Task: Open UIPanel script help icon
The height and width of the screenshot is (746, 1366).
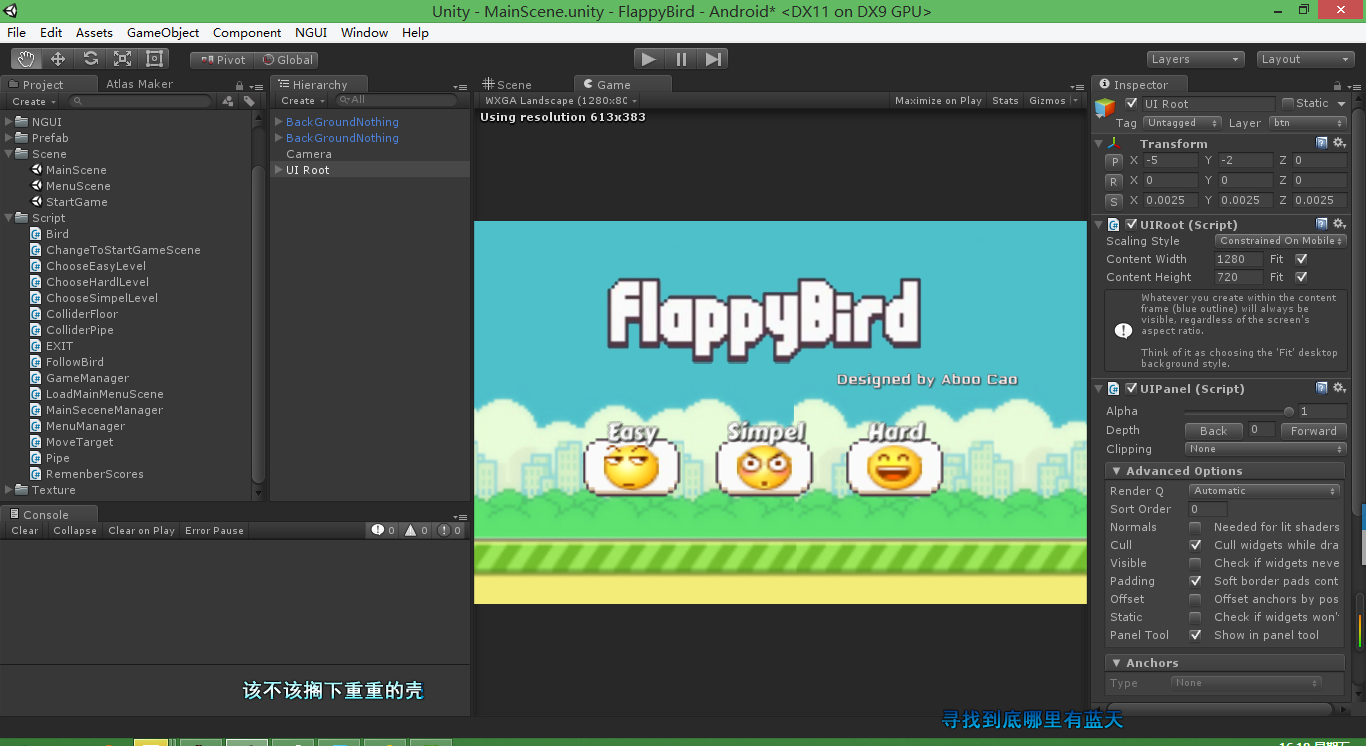Action: point(1322,388)
